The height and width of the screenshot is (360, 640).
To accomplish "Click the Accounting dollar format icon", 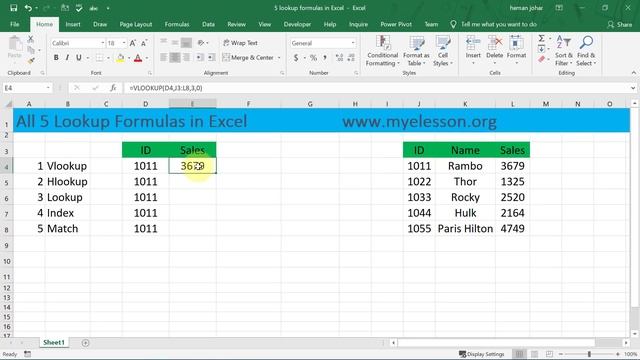I will [x=296, y=58].
